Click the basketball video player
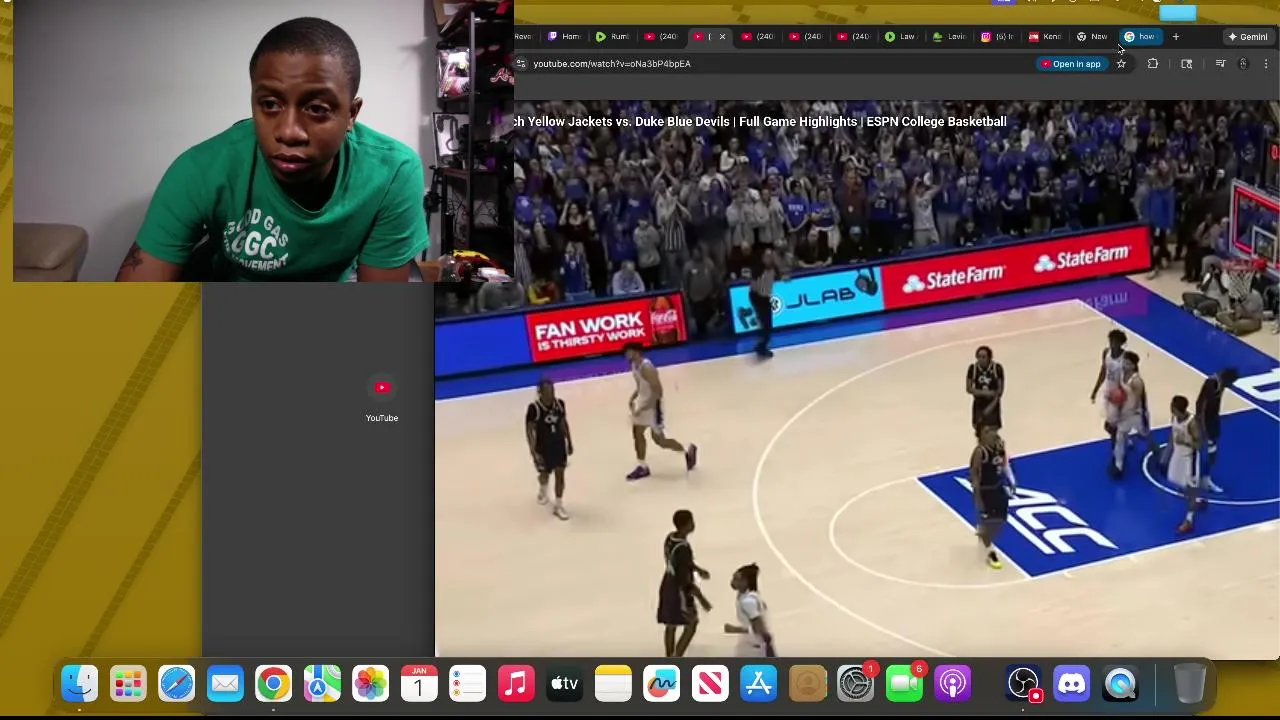 pos(857,380)
